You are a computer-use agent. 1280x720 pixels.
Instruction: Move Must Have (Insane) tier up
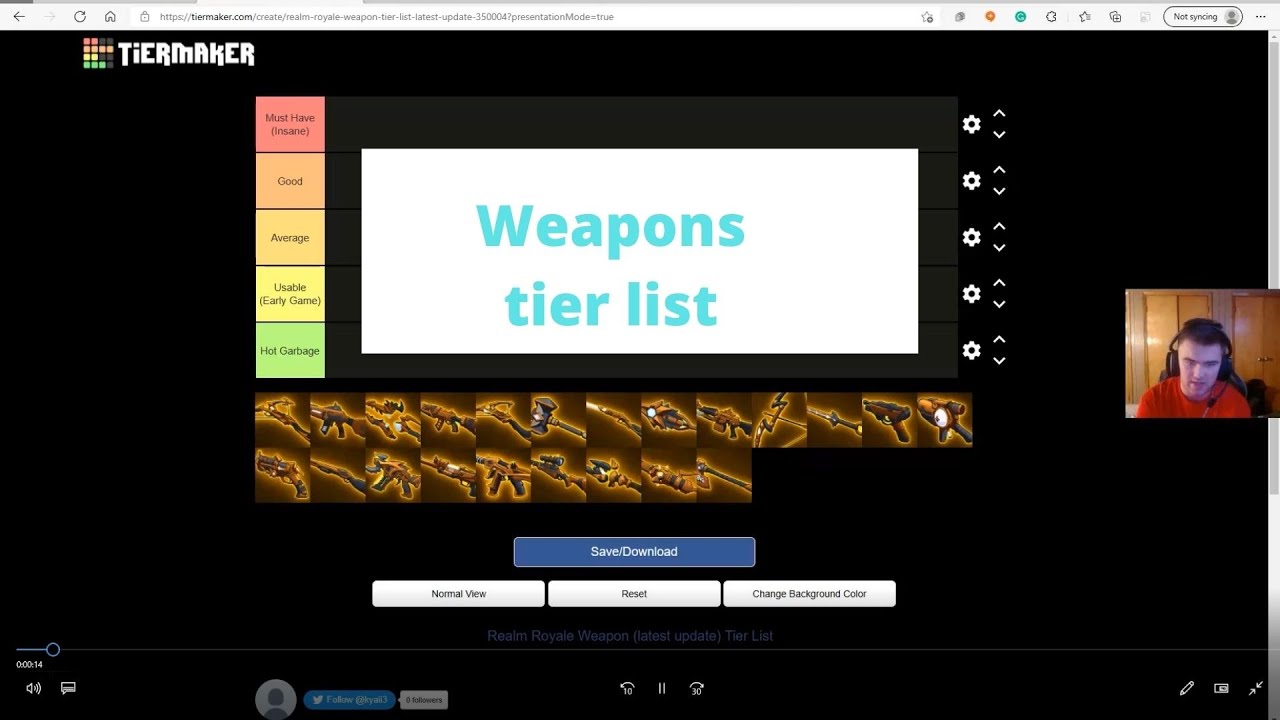pos(999,114)
